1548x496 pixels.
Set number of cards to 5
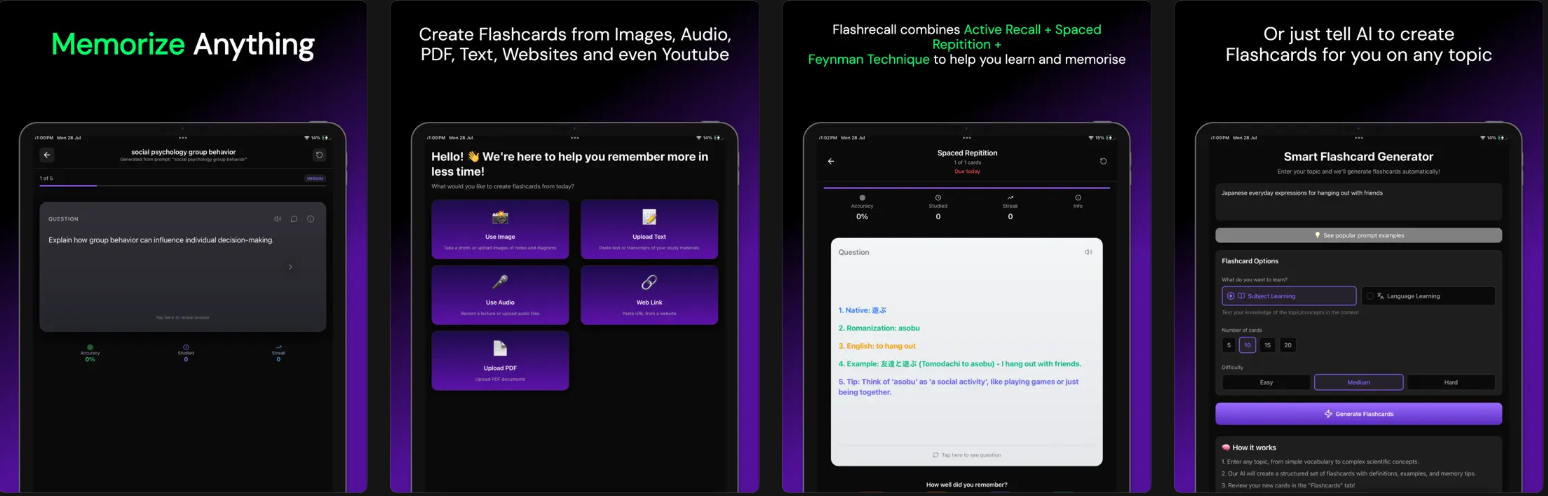(x=1229, y=345)
